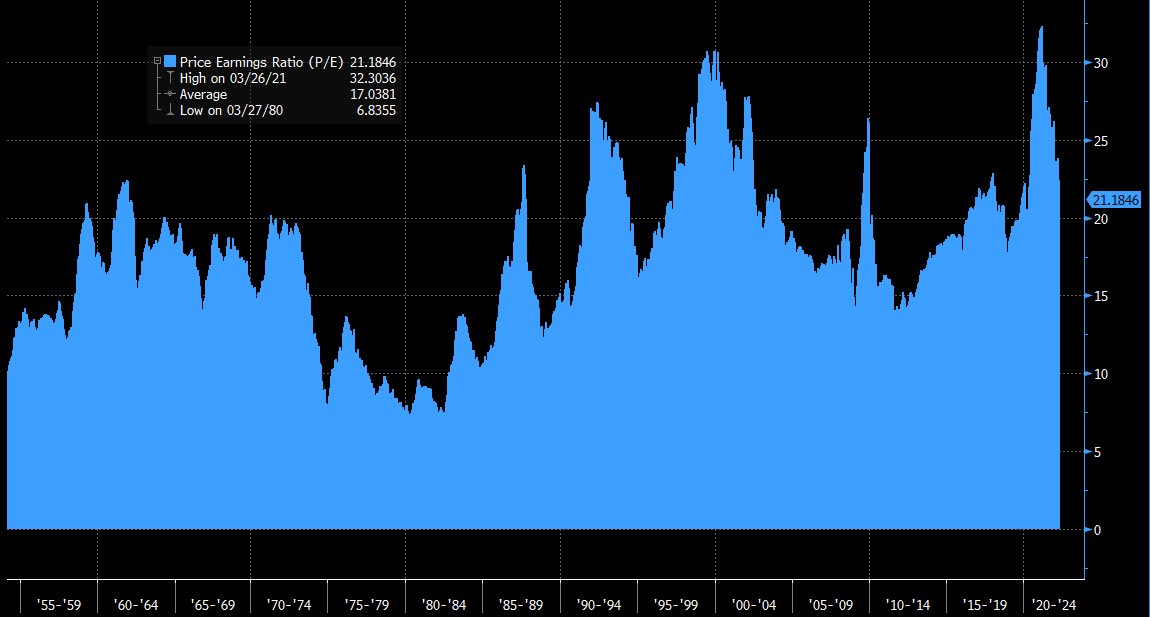Click the '95-'99 x-axis period label
Image resolution: width=1150 pixels, height=617 pixels.
pos(675,605)
